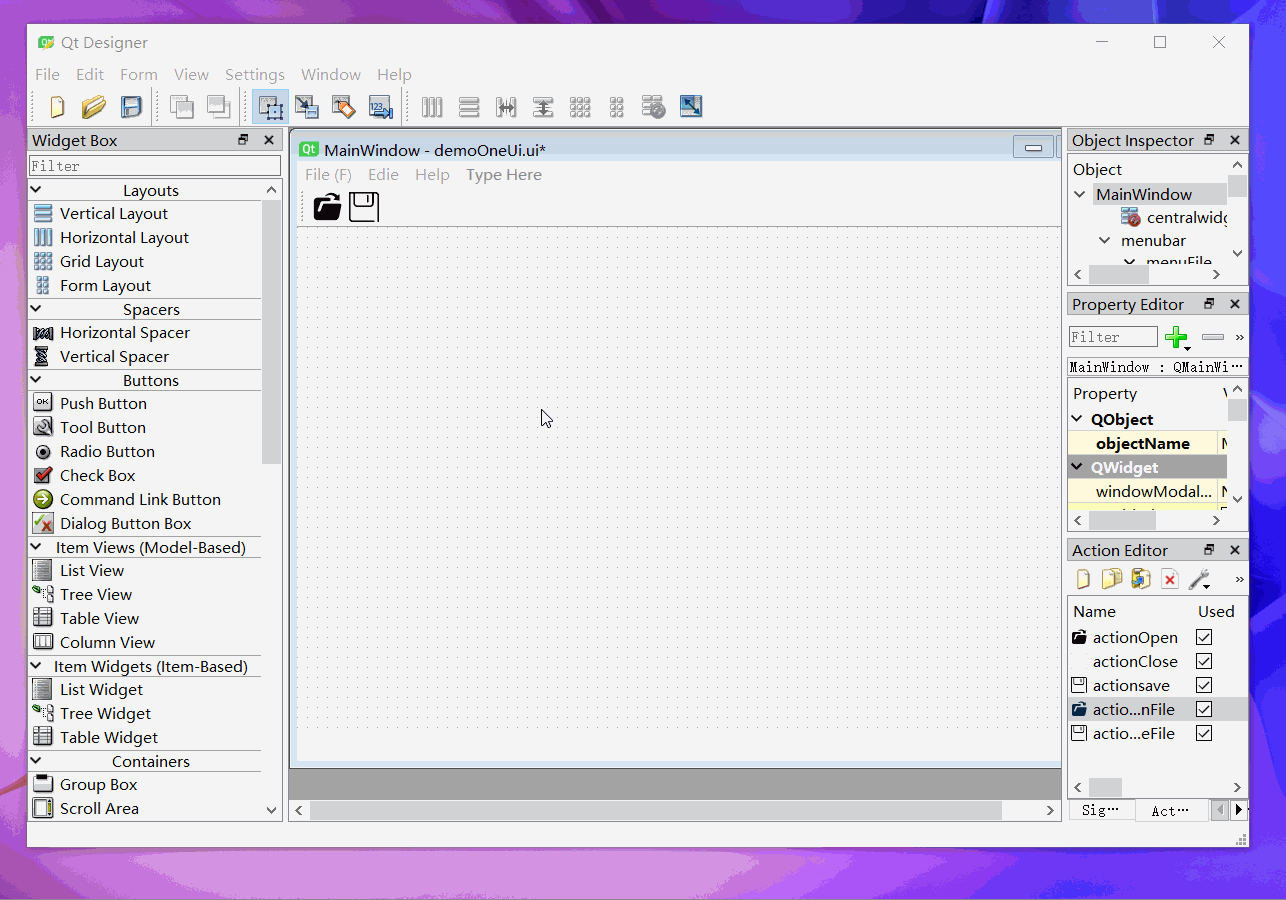Viewport: 1286px width, 900px height.
Task: Click Copy action icon in Action Editor
Action: (1112, 579)
